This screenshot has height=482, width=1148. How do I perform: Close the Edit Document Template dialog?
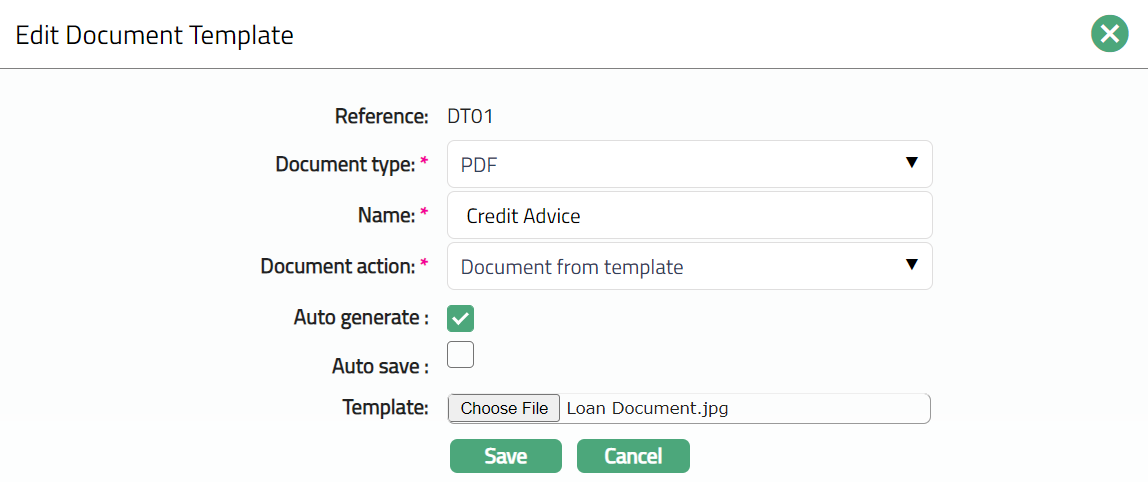coord(1109,35)
